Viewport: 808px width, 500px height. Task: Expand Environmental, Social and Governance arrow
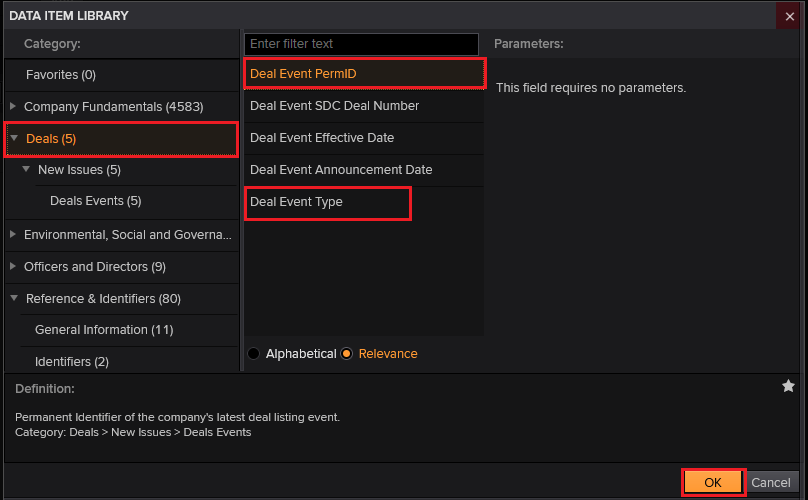tap(13, 234)
